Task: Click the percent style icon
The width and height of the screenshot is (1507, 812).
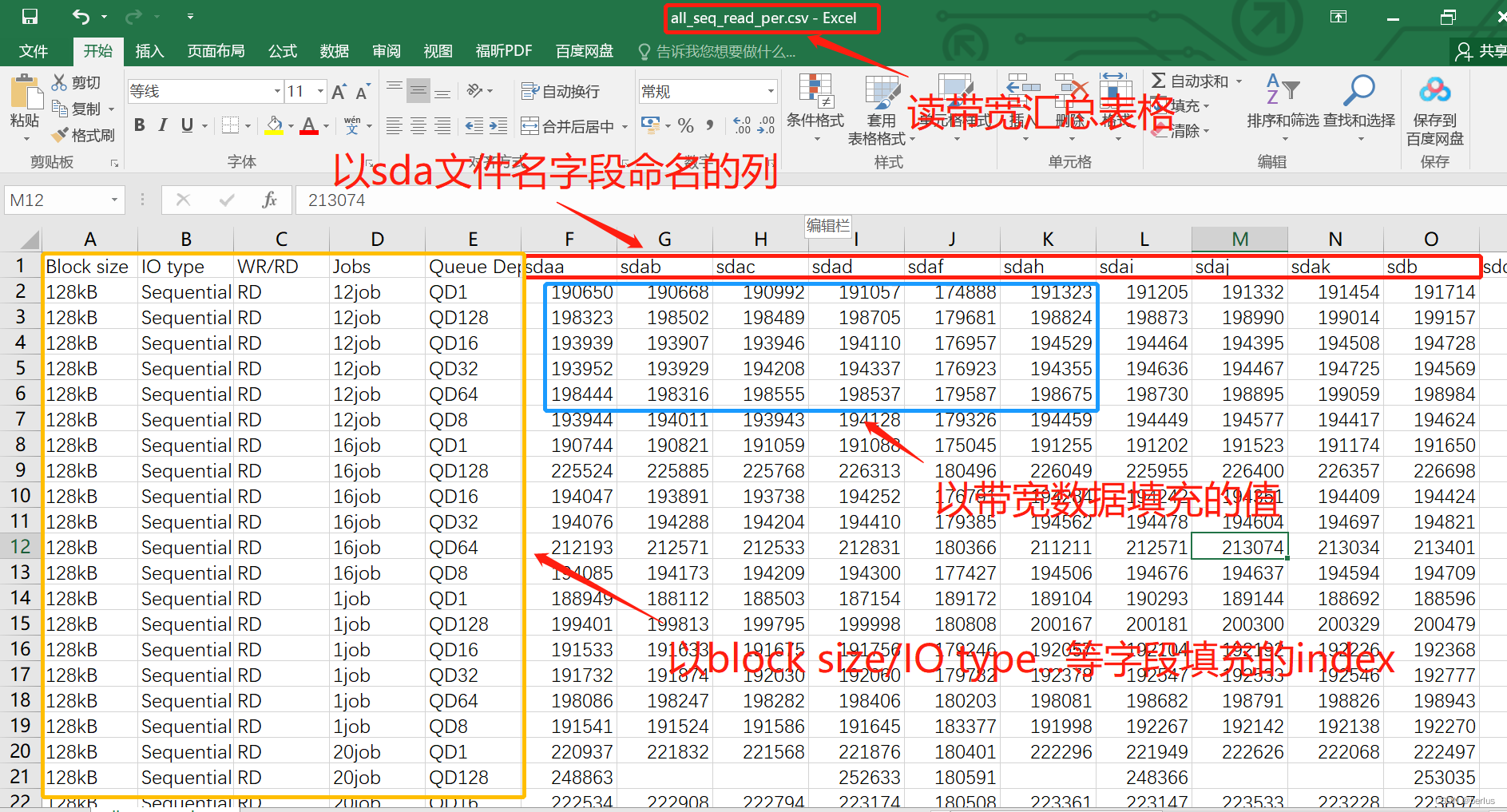Action: 685,125
